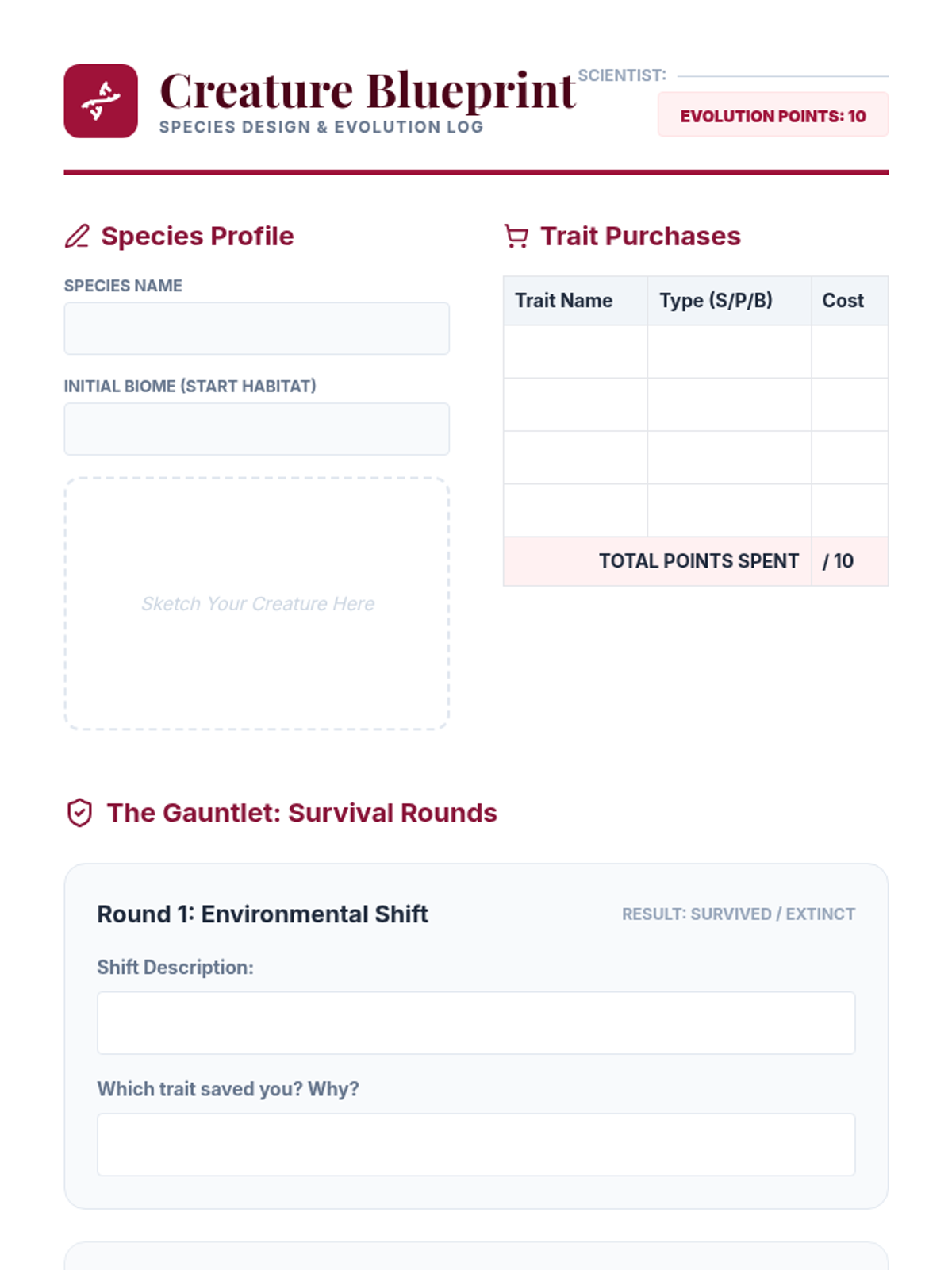This screenshot has height=1270, width=952.
Task: Click the first row Trait Name cell
Action: pyautogui.click(x=575, y=352)
